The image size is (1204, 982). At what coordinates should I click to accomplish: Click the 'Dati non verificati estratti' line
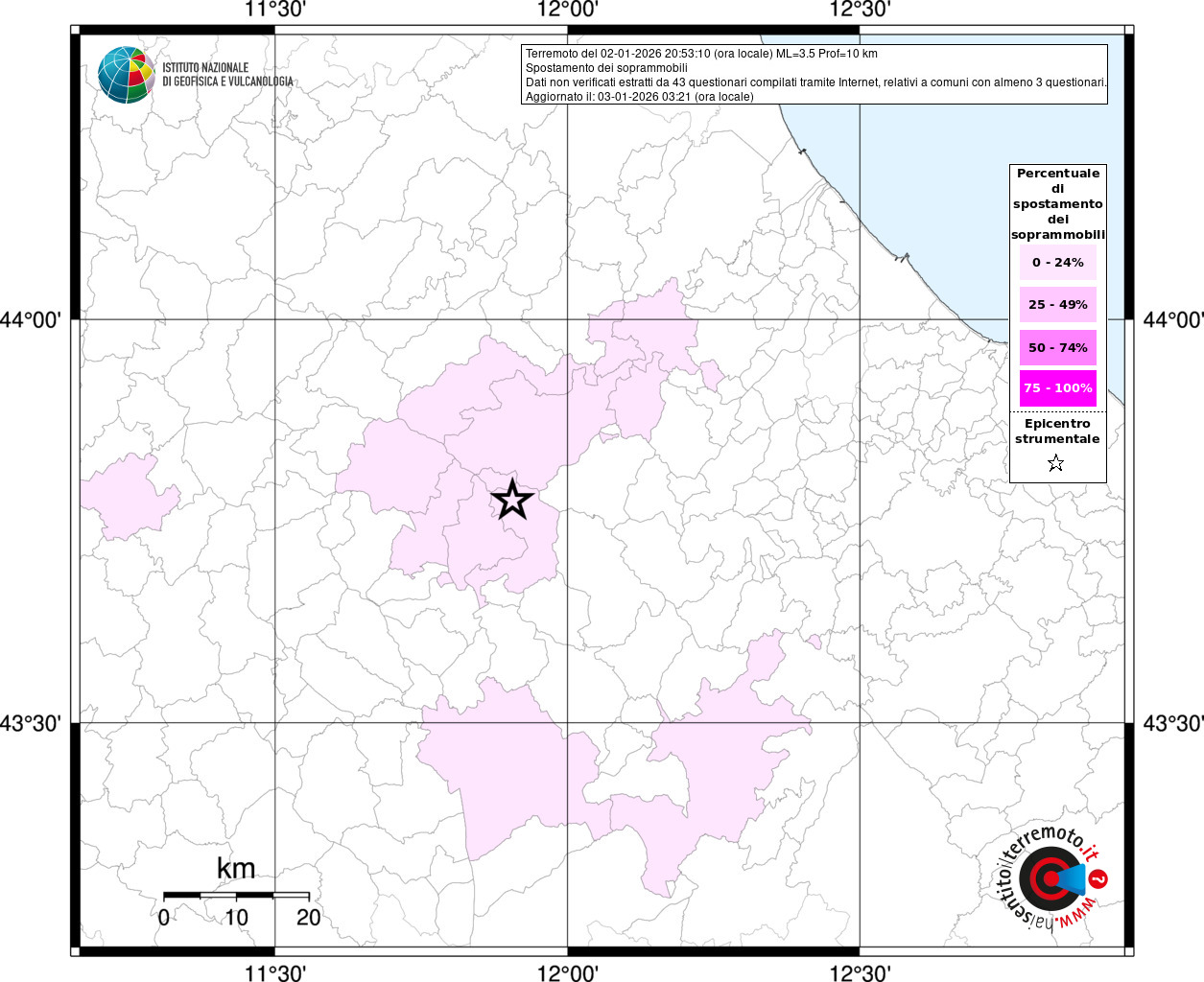[x=815, y=82]
